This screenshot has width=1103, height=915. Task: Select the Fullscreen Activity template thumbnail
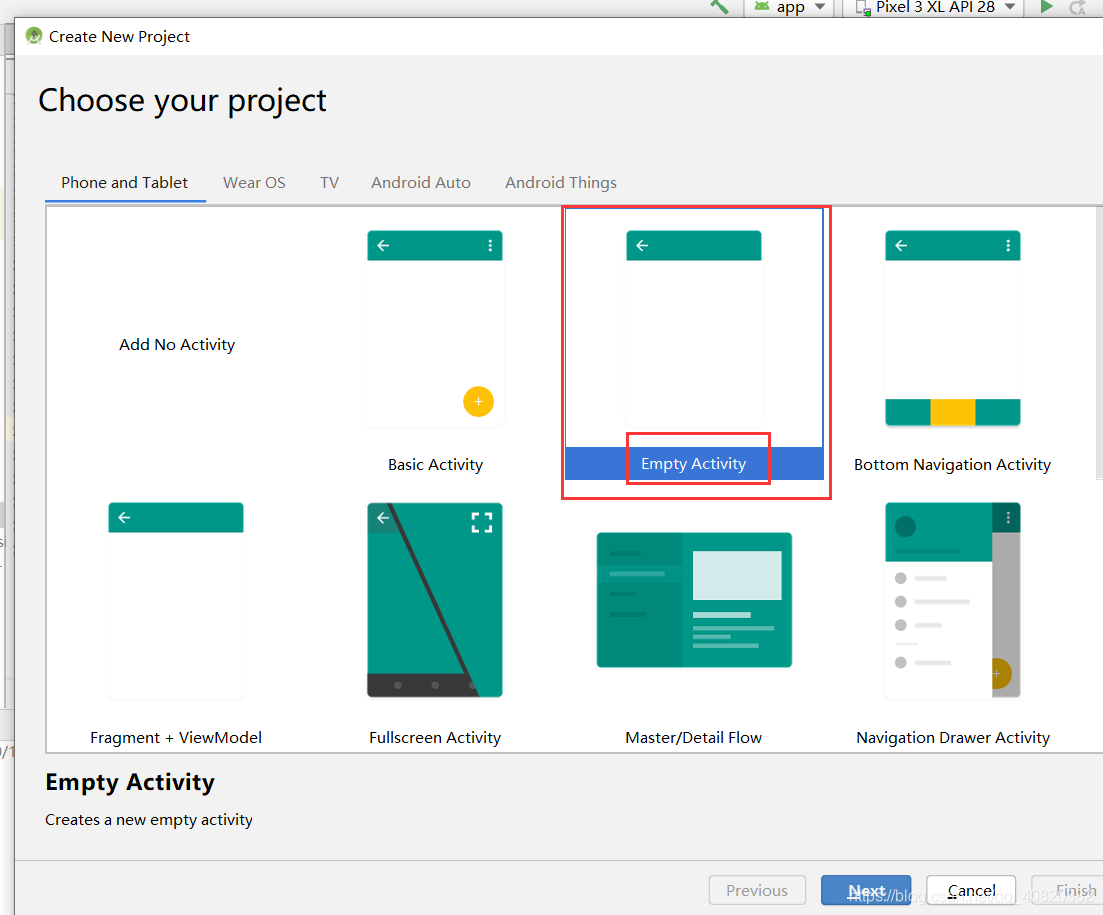coord(435,600)
